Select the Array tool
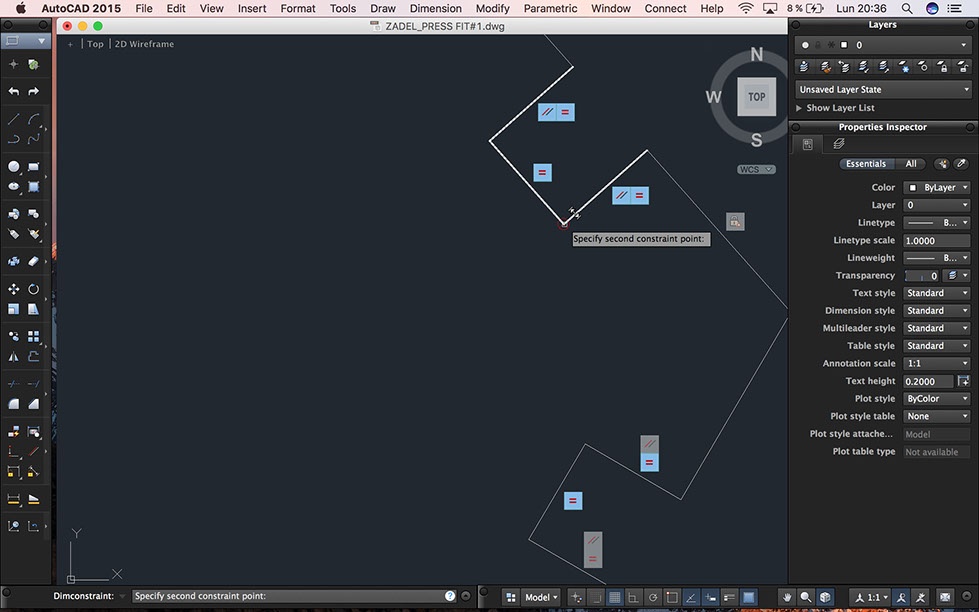 [x=34, y=337]
